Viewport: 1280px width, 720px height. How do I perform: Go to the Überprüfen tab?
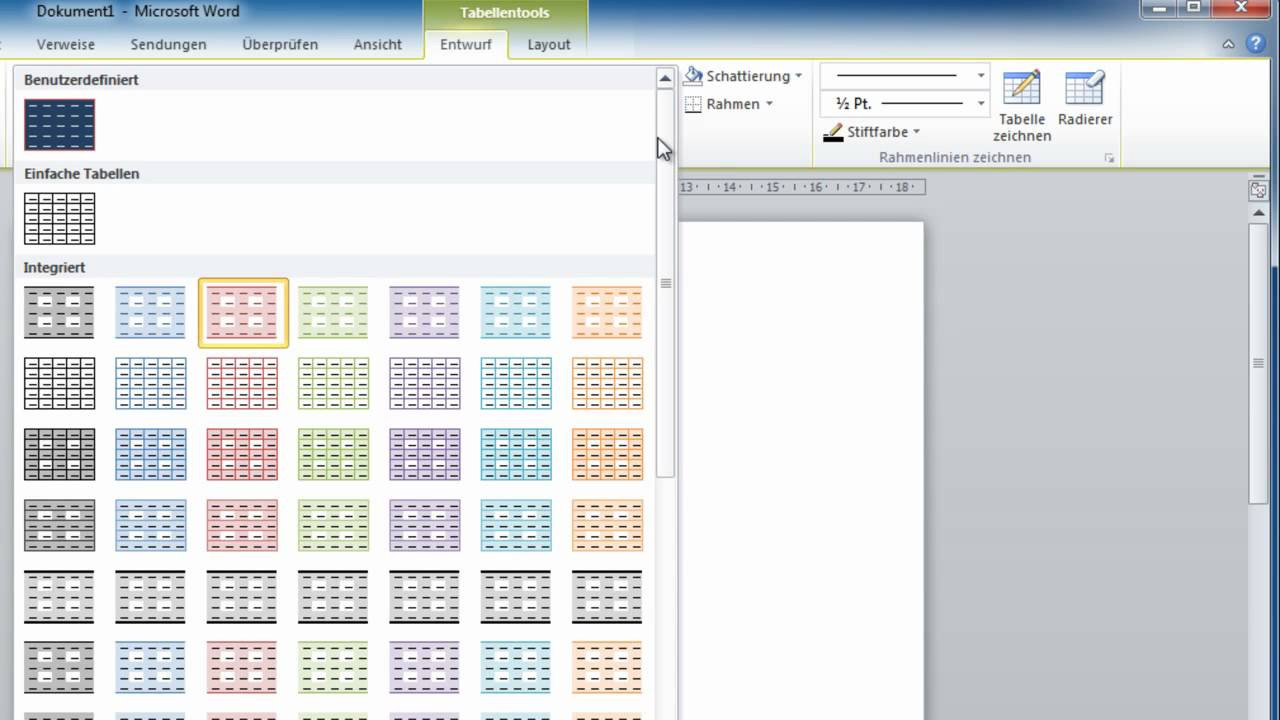(x=280, y=44)
